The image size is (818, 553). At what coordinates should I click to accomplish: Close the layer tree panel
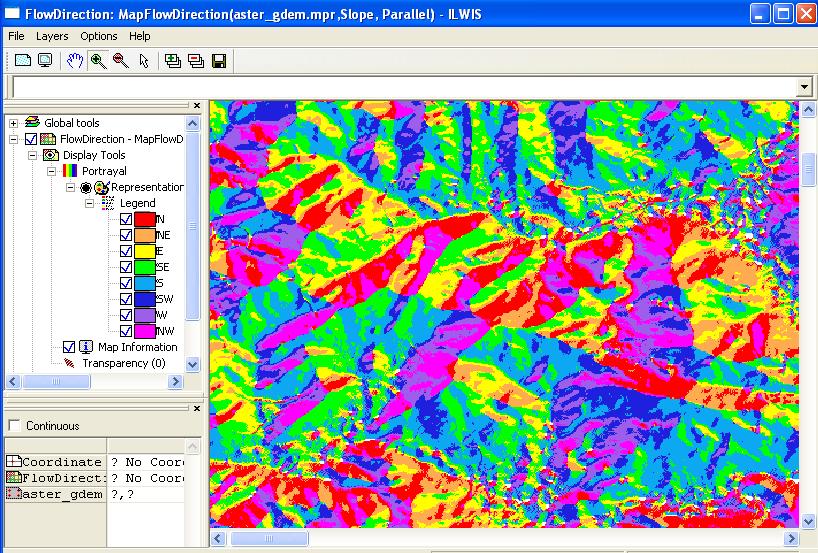(197, 105)
